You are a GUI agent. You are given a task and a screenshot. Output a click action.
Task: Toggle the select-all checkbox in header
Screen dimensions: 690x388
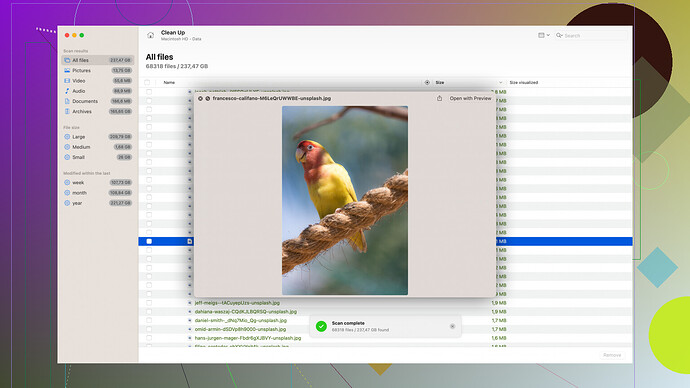147,82
